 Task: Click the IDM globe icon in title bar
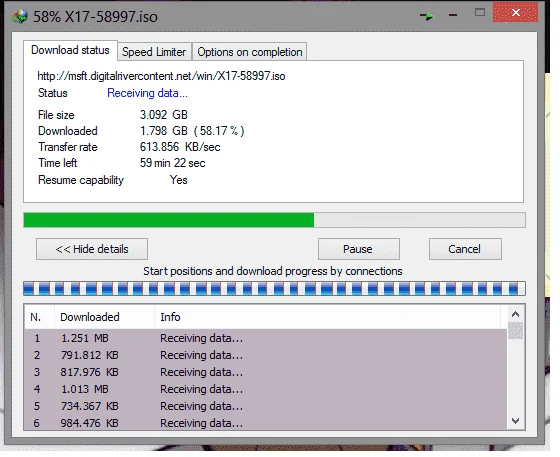click(19, 16)
